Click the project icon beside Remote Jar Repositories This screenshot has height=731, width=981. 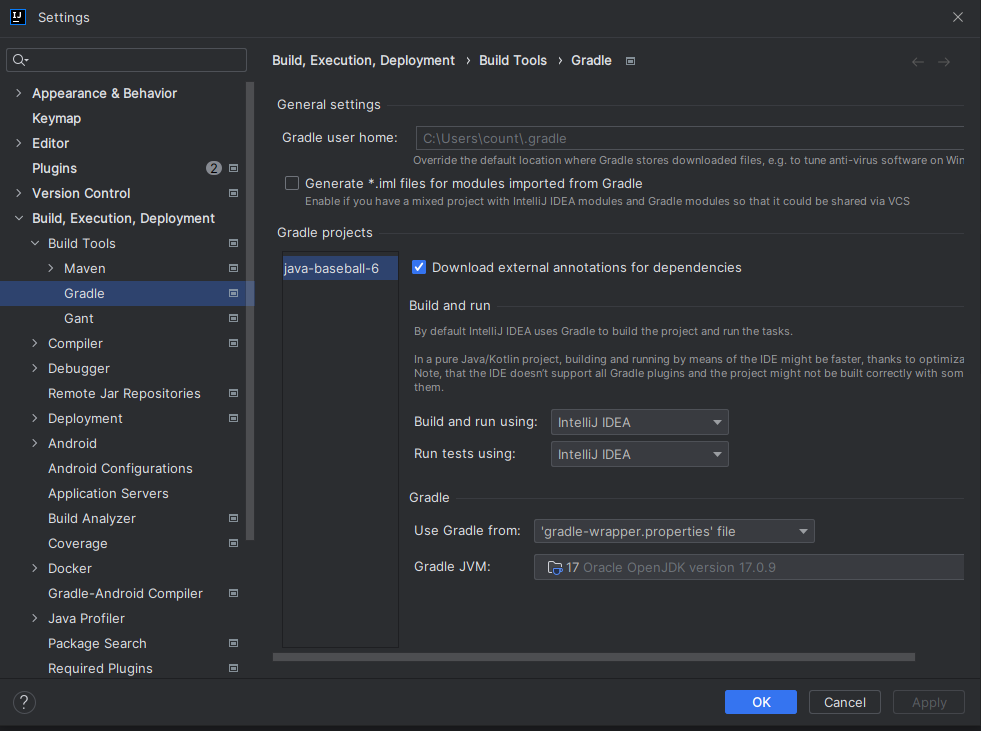coord(233,394)
